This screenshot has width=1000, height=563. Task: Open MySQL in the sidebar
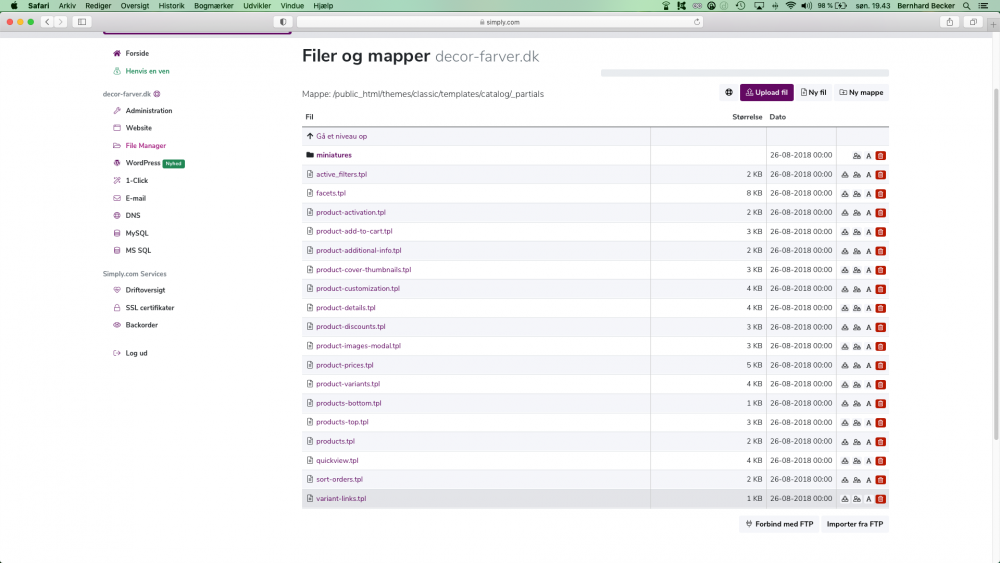point(136,233)
